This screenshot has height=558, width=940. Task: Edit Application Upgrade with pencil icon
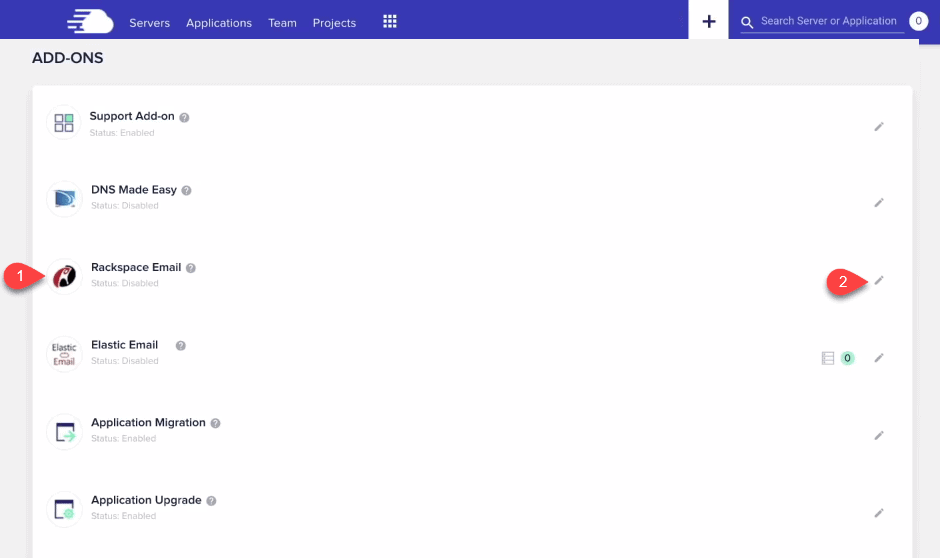pyautogui.click(x=879, y=512)
